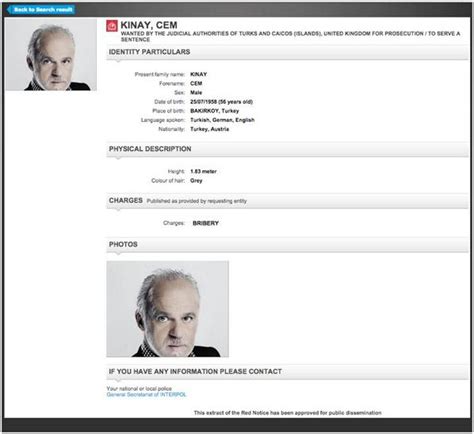This screenshot has width=474, height=434.
Task: Enlarge the photo under the PHOTOS section
Action: (x=168, y=309)
